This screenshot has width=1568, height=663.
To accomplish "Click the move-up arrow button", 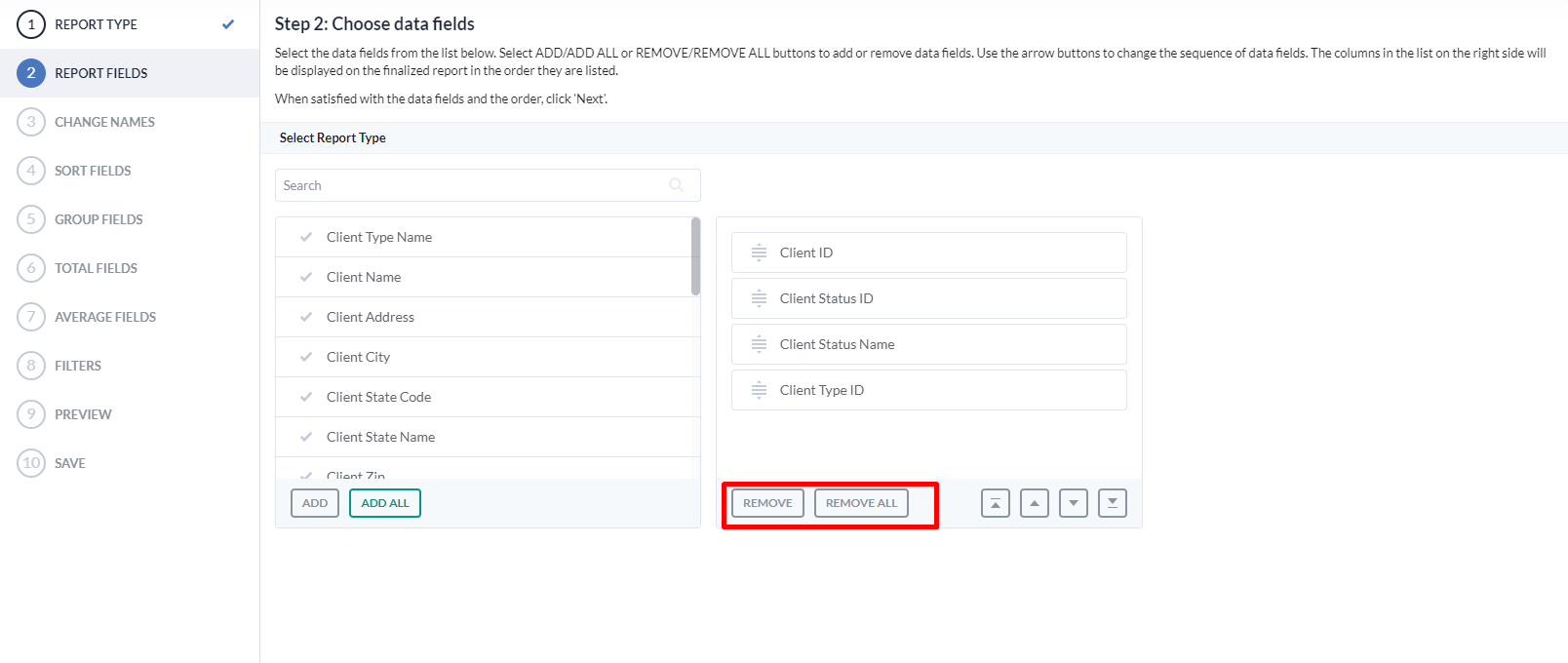I will point(1035,503).
